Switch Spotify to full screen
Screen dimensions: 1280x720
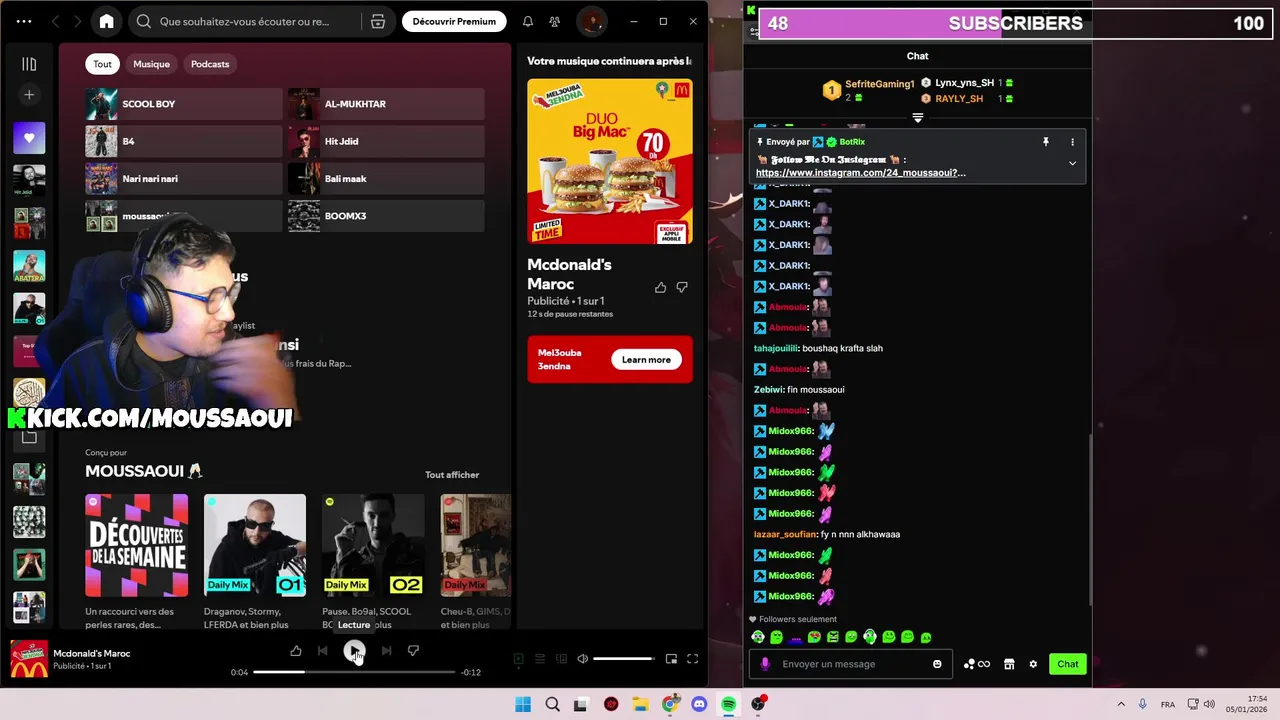point(692,659)
